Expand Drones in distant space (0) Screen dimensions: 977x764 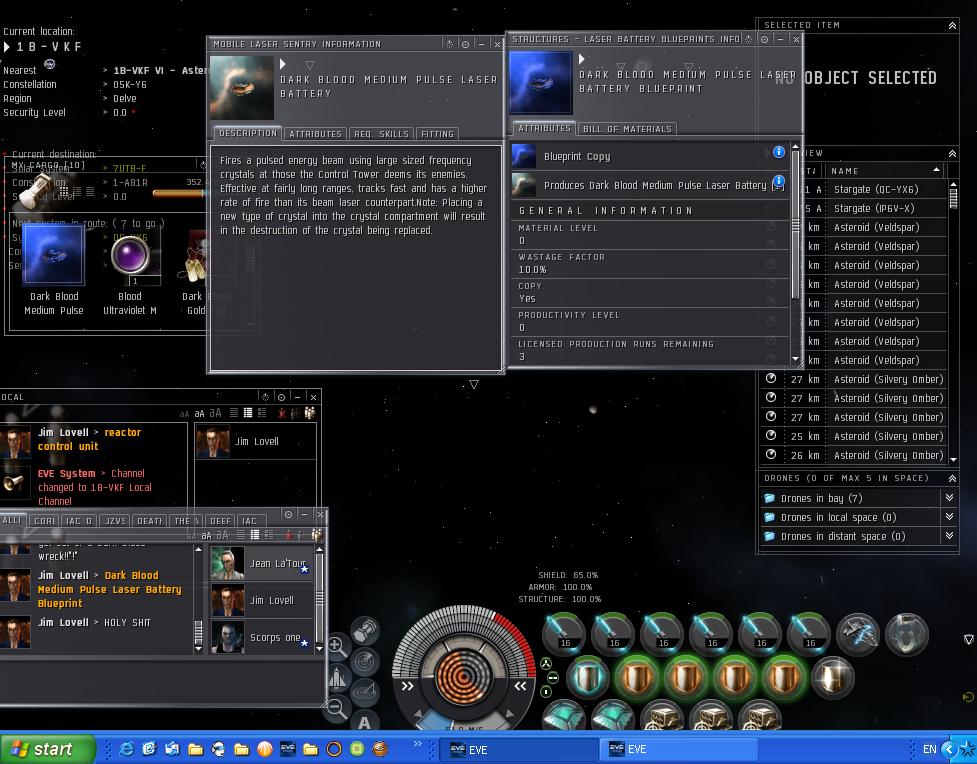950,536
